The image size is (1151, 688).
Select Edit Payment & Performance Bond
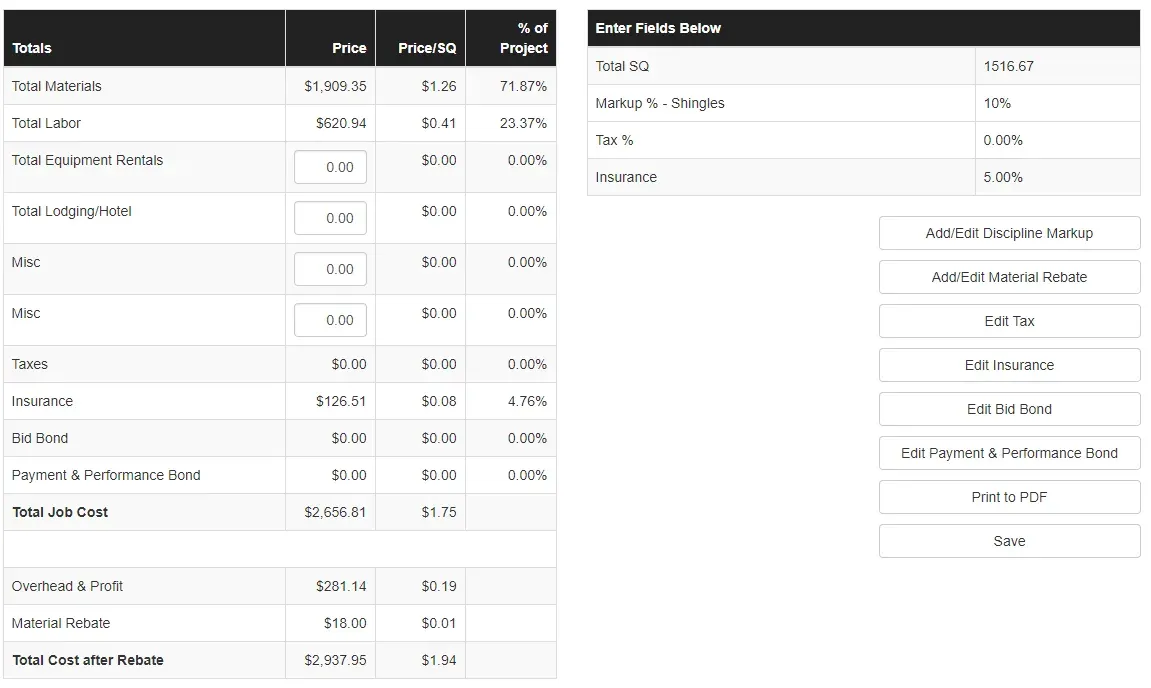(x=1009, y=453)
